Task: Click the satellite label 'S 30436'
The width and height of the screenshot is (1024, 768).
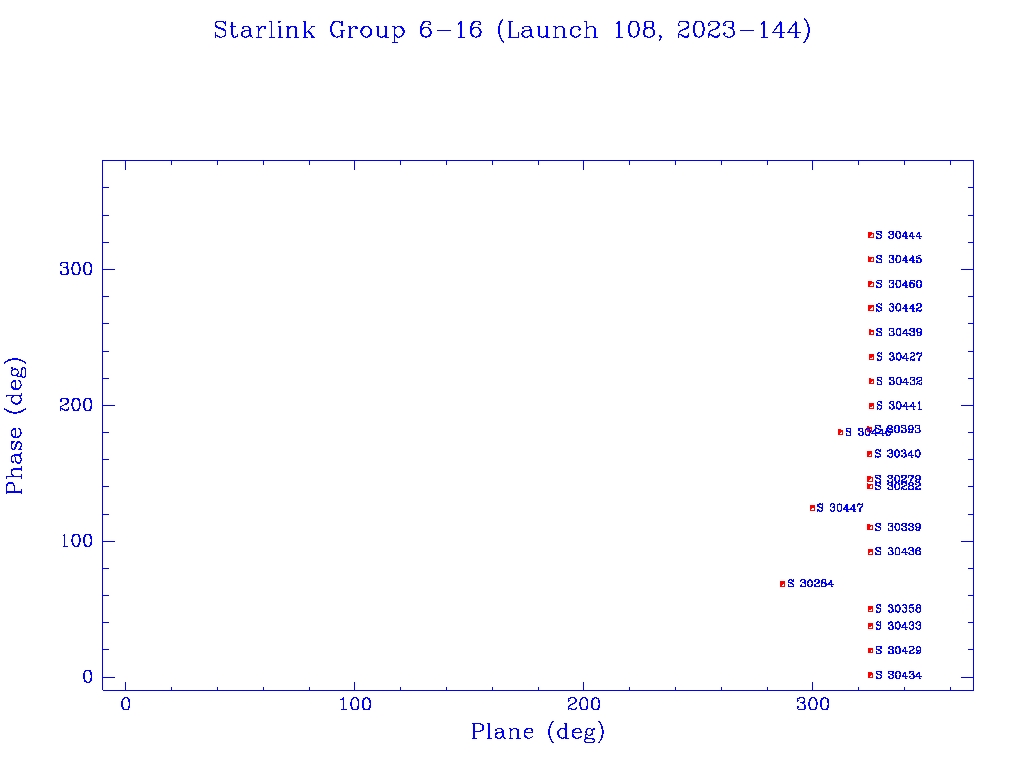Action: point(898,552)
